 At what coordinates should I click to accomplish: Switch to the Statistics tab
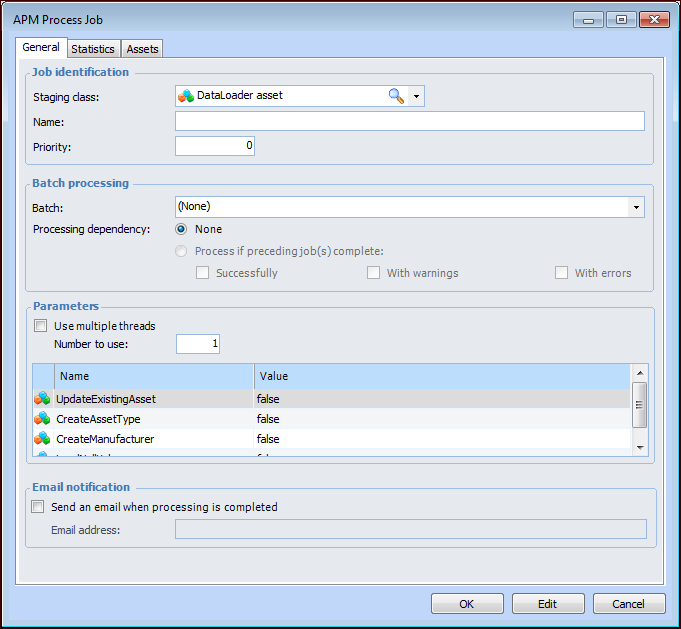click(x=93, y=49)
